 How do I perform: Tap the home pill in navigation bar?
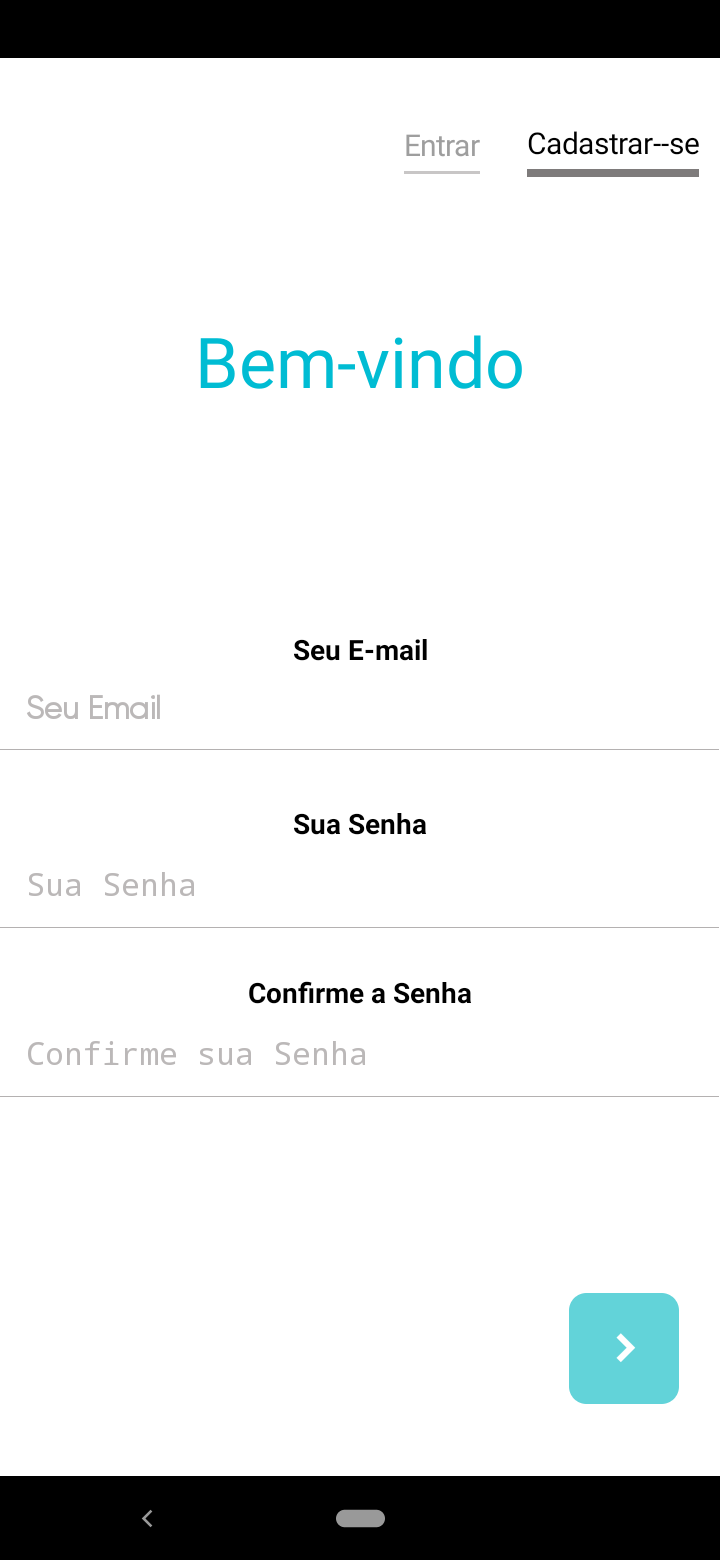pyautogui.click(x=360, y=1518)
